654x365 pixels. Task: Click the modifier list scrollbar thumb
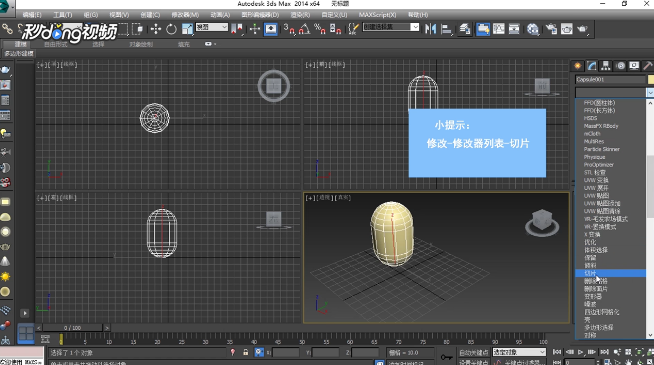click(x=650, y=186)
